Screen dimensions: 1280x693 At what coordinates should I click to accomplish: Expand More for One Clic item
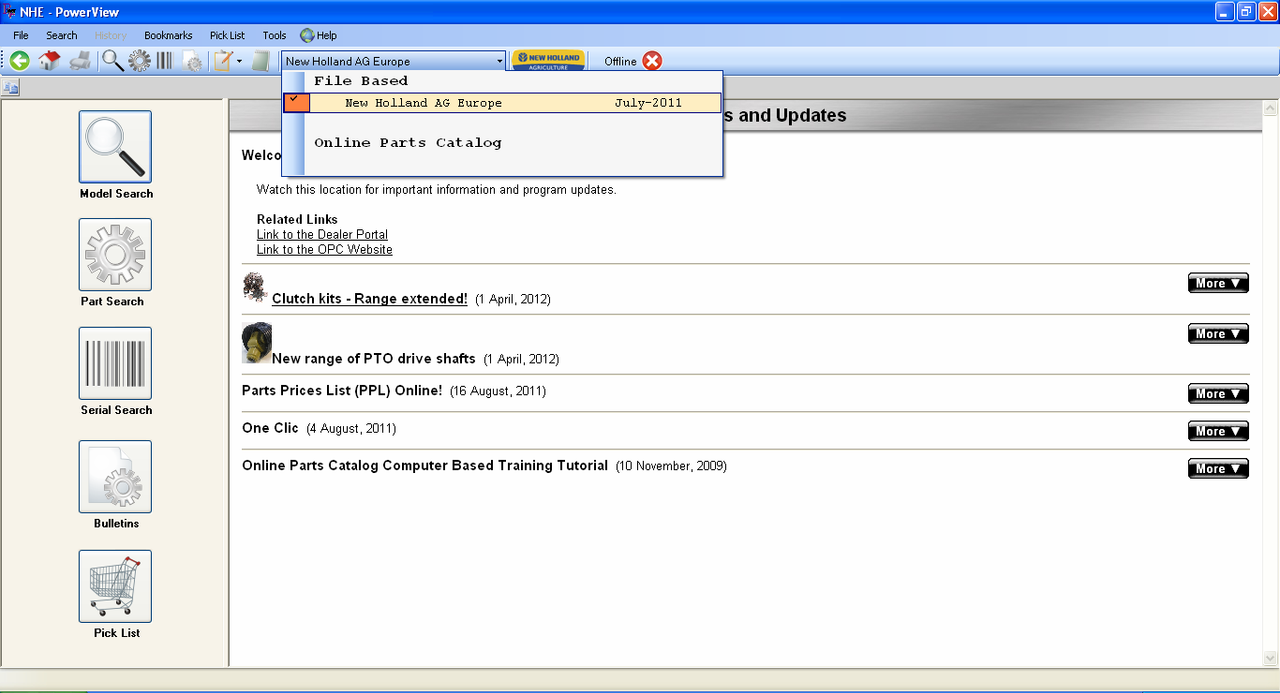coord(1218,431)
